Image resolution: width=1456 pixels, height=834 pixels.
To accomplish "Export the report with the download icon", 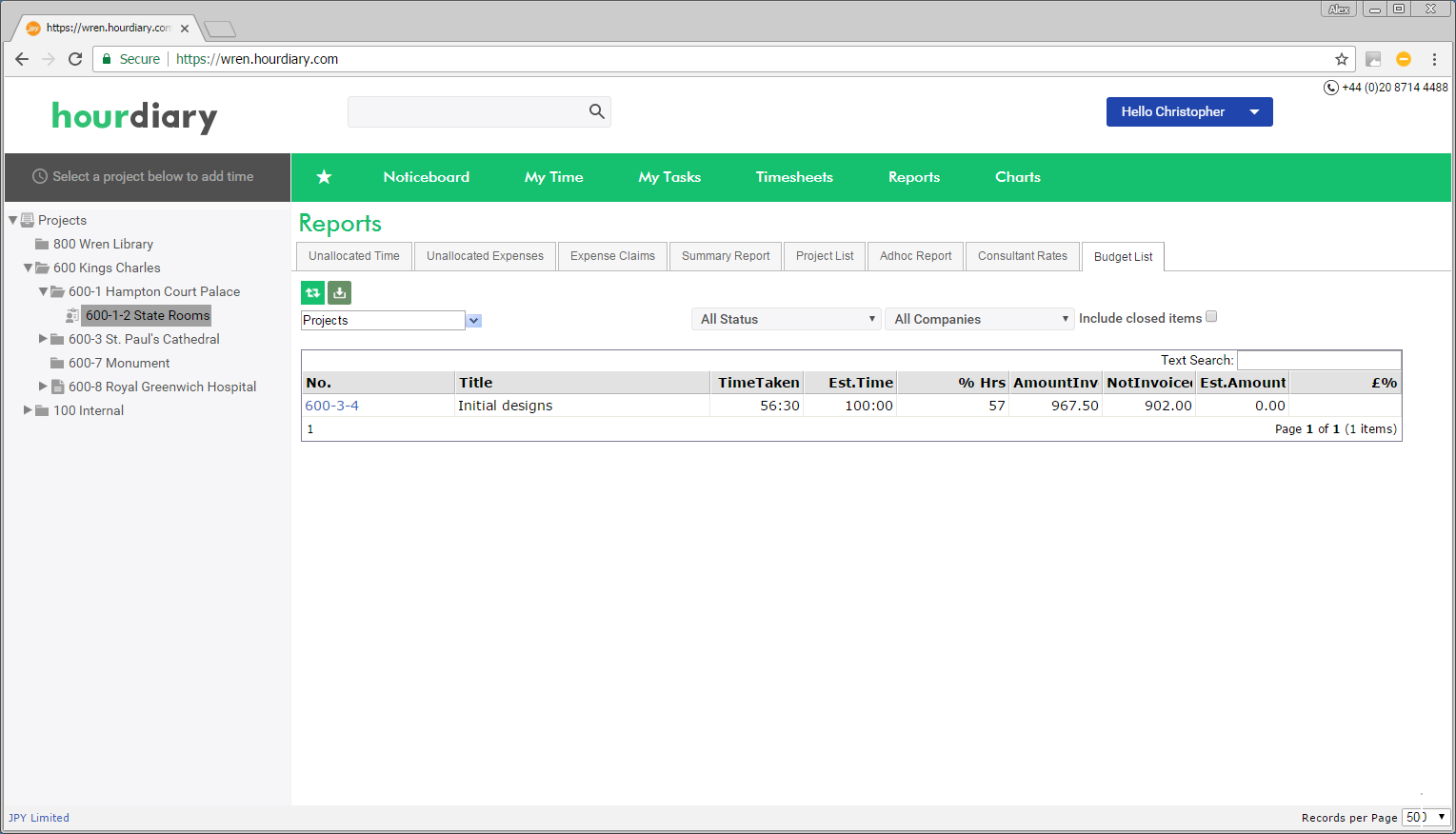I will (339, 292).
